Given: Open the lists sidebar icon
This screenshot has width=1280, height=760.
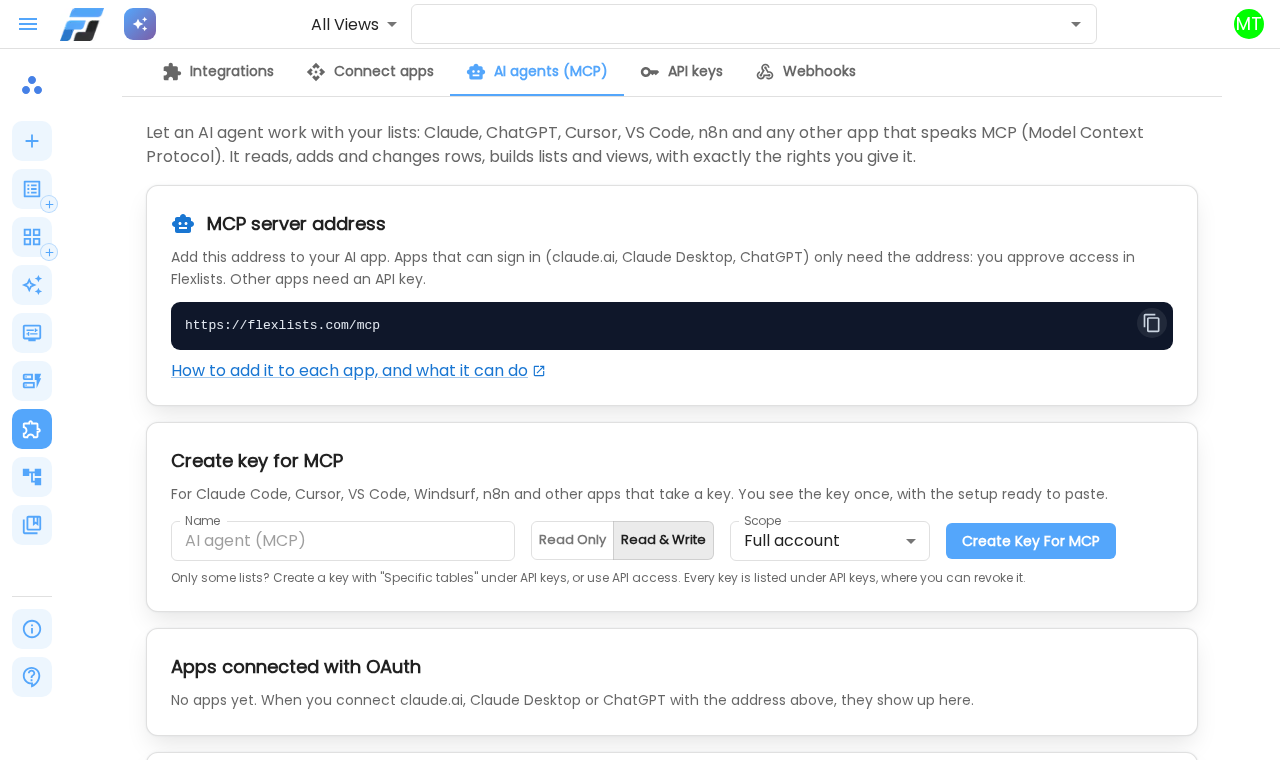Looking at the screenshot, I should click(x=32, y=189).
